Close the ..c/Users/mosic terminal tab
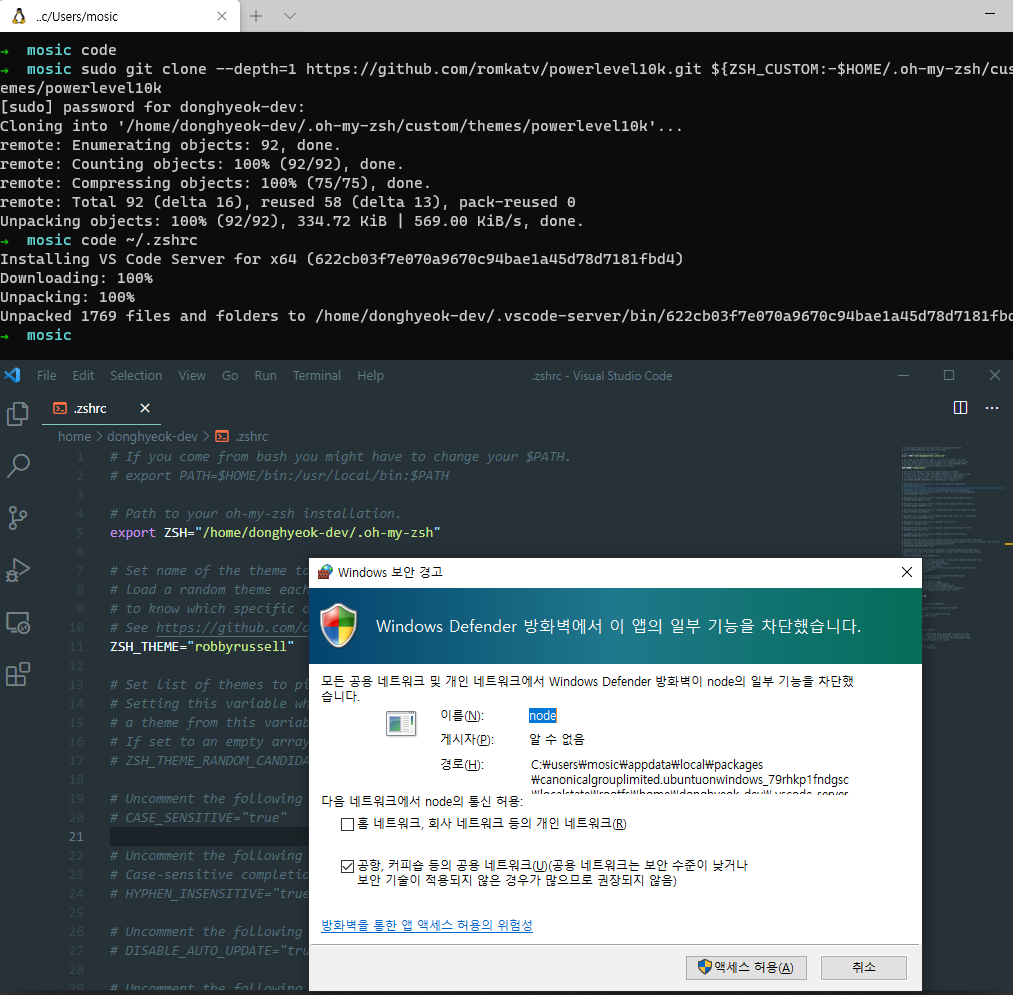 pyautogui.click(x=222, y=16)
